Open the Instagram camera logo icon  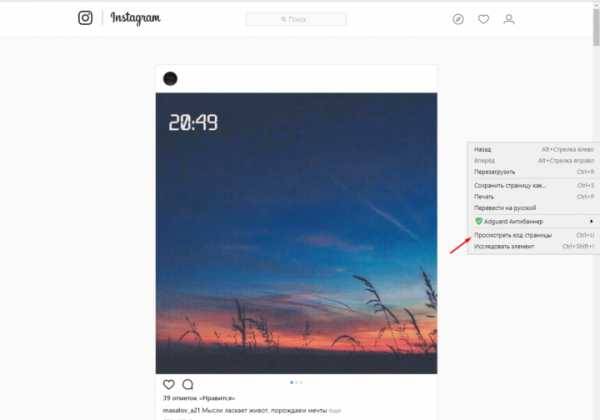85,18
